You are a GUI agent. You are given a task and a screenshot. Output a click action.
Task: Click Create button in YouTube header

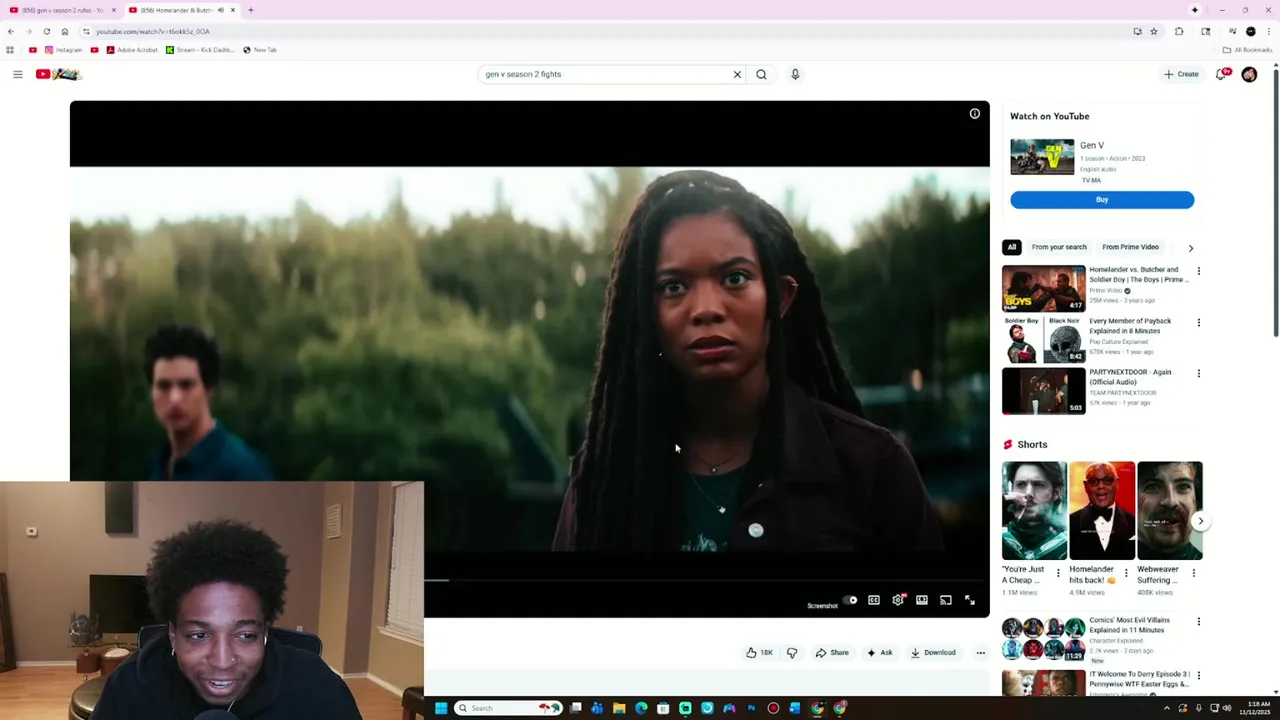pos(1181,74)
